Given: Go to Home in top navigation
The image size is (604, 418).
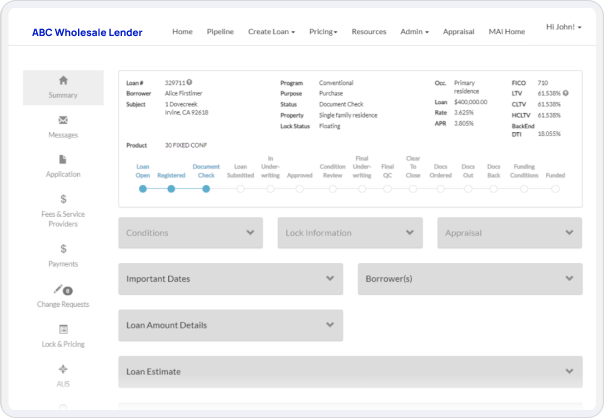Looking at the screenshot, I should coord(182,32).
